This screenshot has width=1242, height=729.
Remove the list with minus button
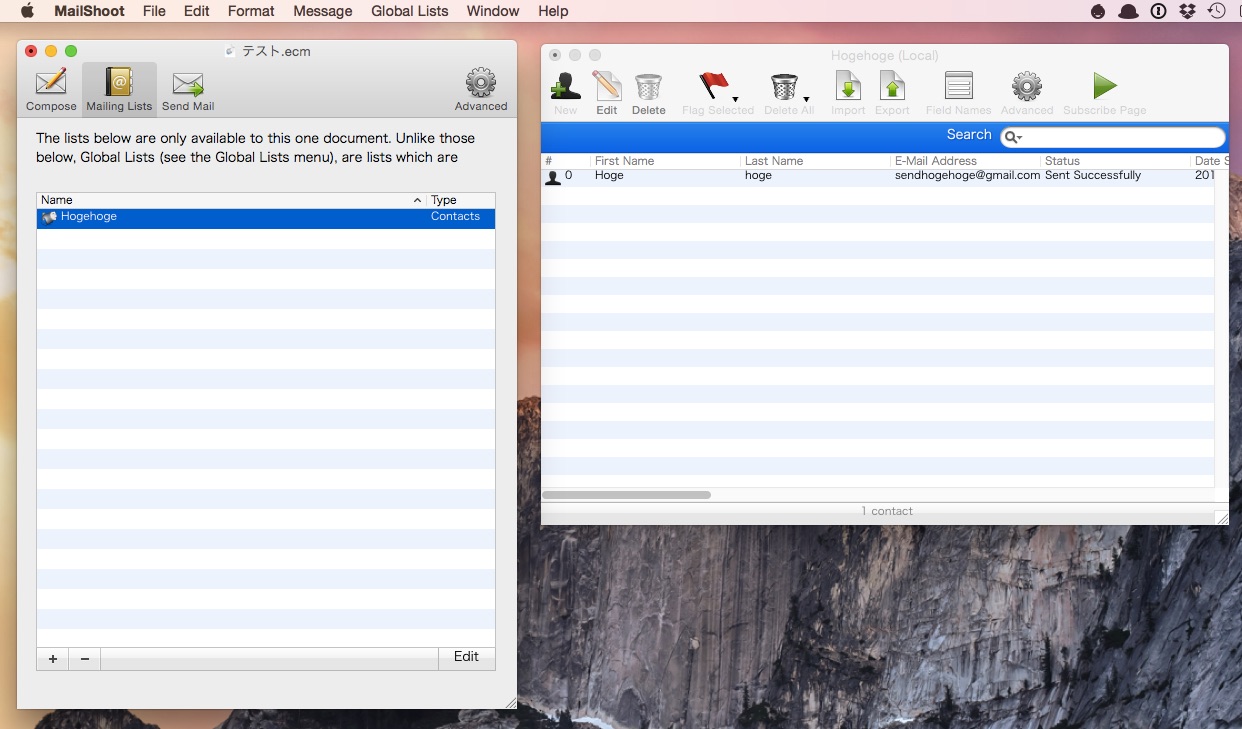click(85, 658)
